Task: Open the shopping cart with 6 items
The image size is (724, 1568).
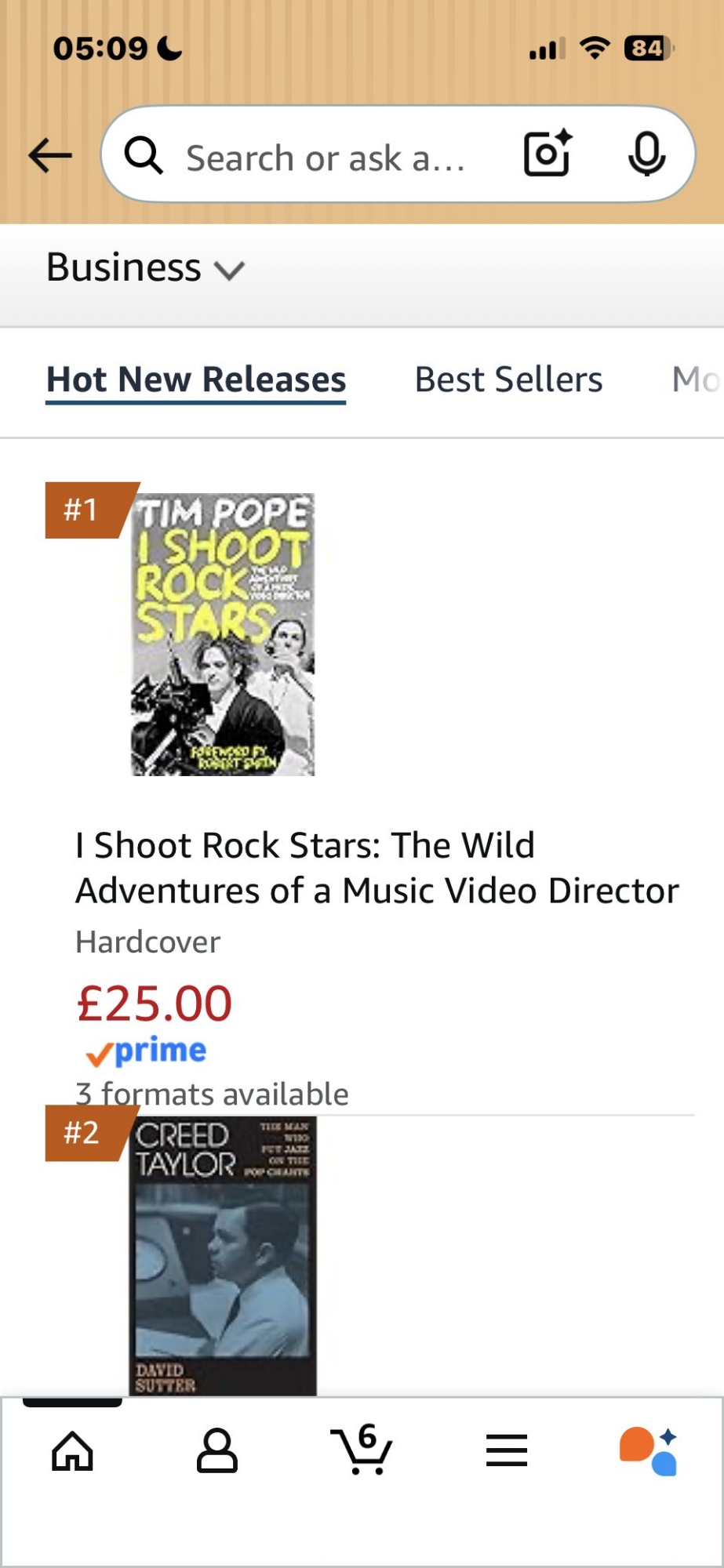Action: pyautogui.click(x=362, y=1450)
